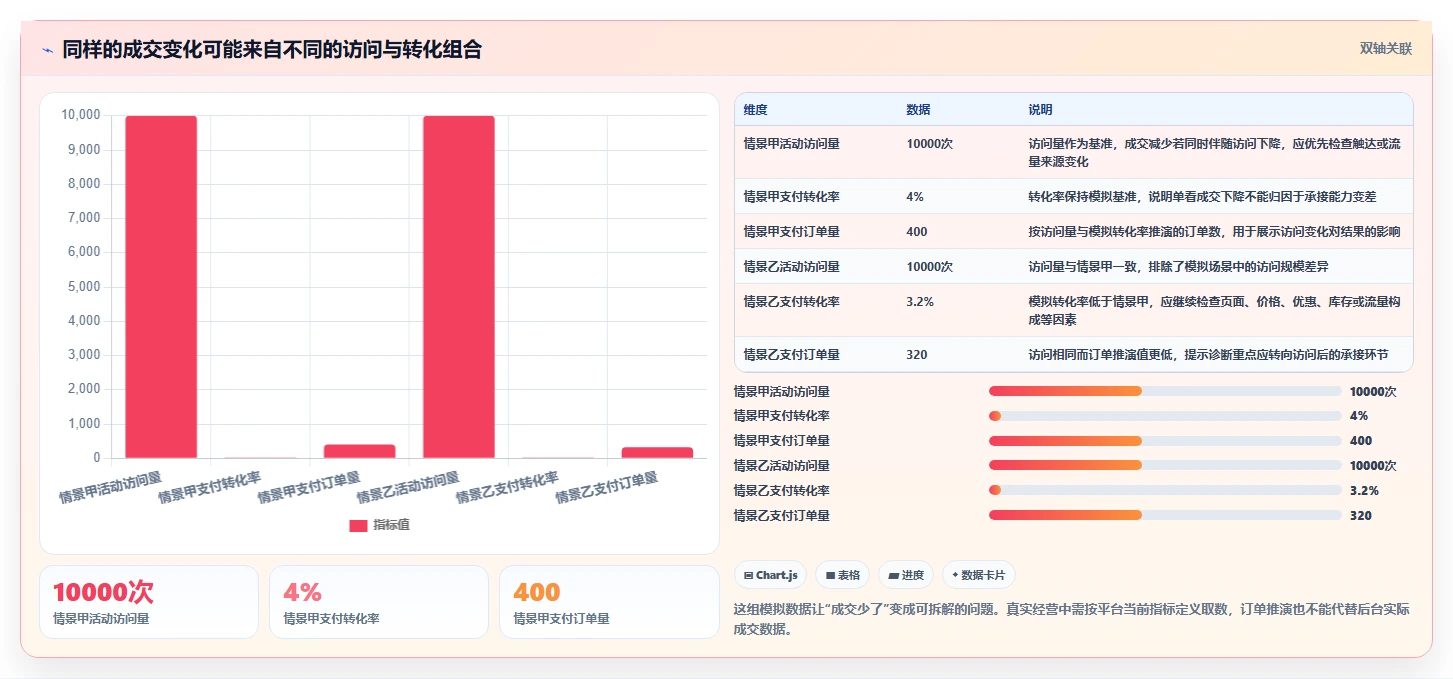
Task: Click the 情景乙支付转化率 progress bar
Action: click(x=1165, y=490)
